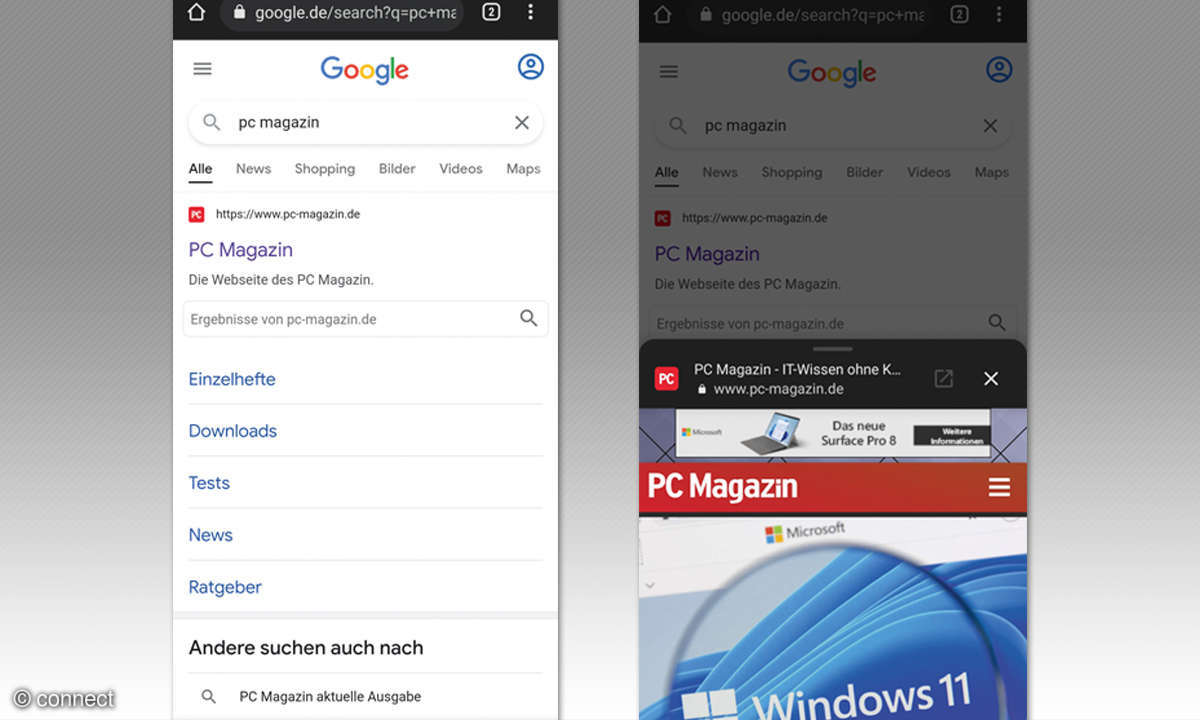Click 'Die Webseite des PC Magazin.' description in left phone
Image resolution: width=1200 pixels, height=720 pixels.
point(281,280)
